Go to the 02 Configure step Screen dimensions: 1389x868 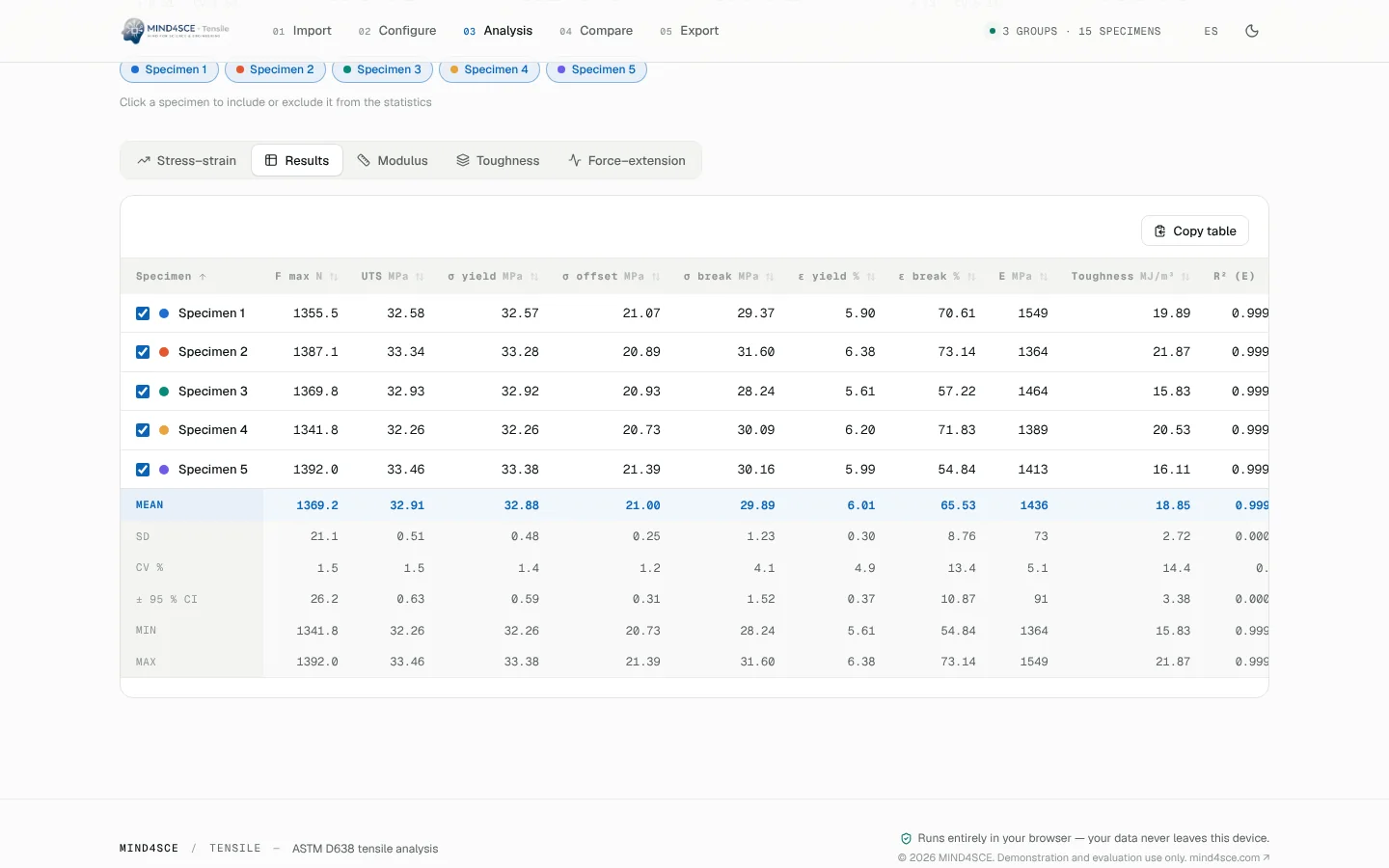[397, 31]
